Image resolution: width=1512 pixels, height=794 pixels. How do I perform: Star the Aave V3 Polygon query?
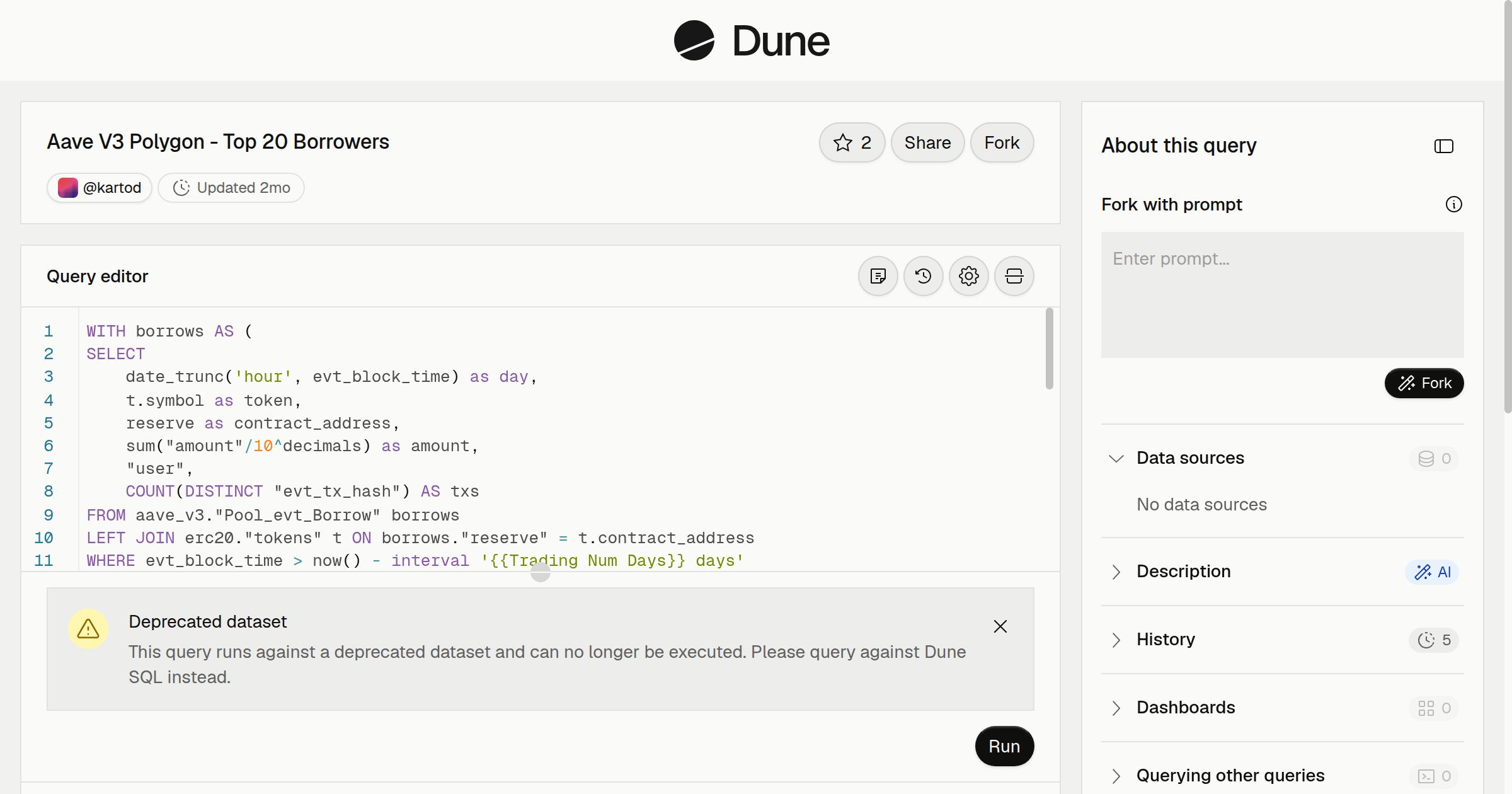pos(852,142)
